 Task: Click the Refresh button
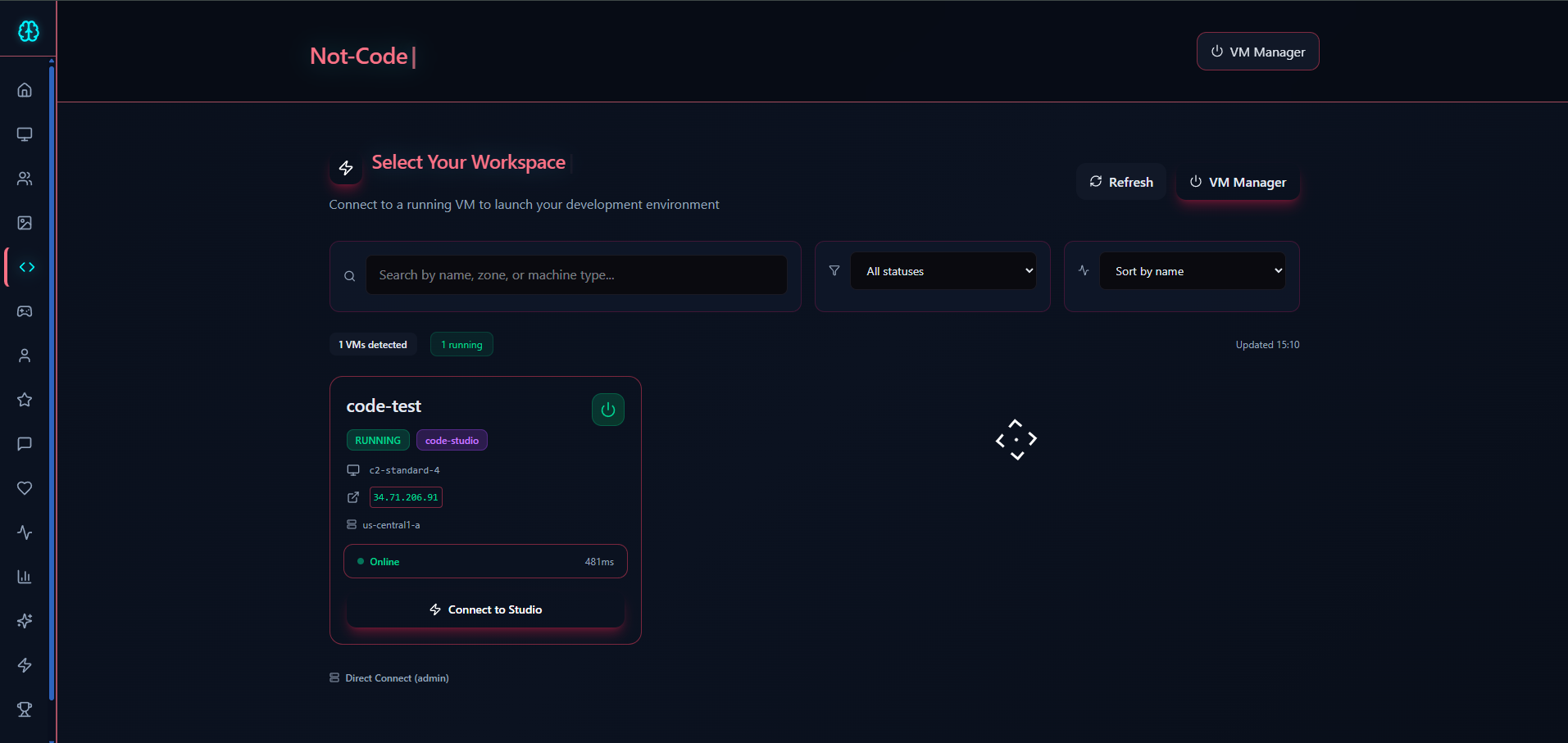[1121, 182]
